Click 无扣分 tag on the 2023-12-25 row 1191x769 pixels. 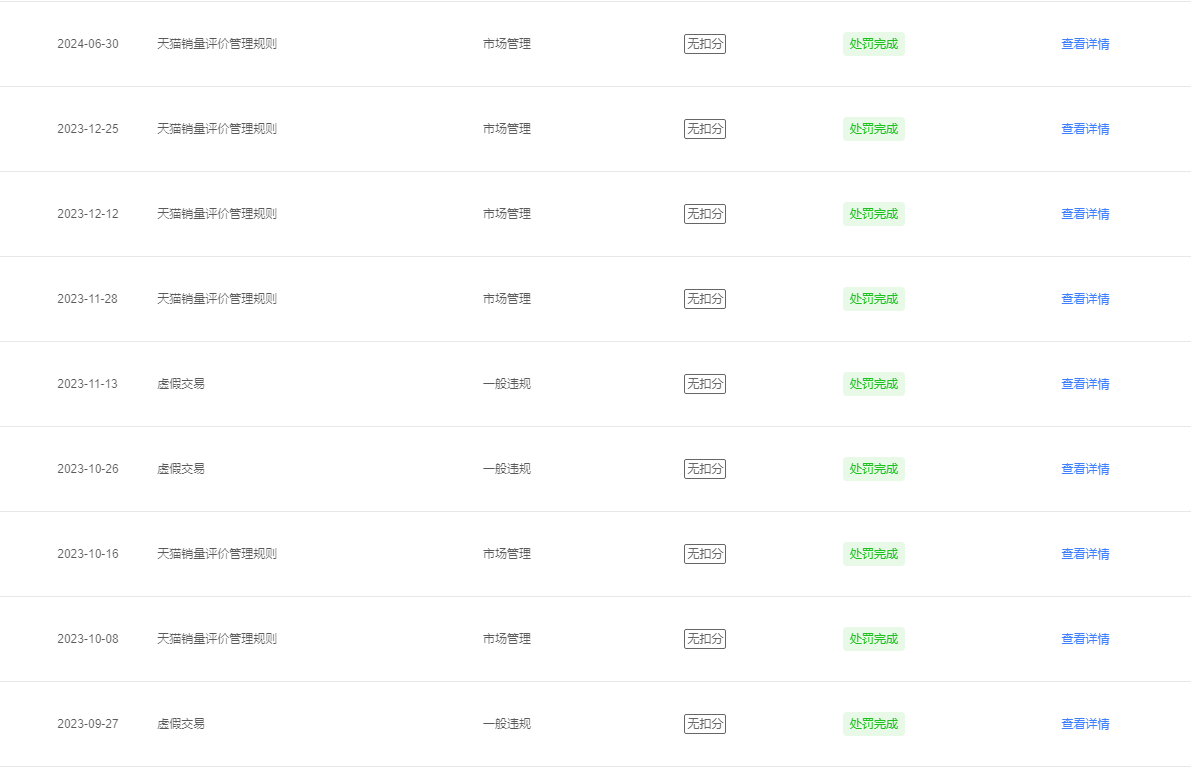[x=705, y=129]
